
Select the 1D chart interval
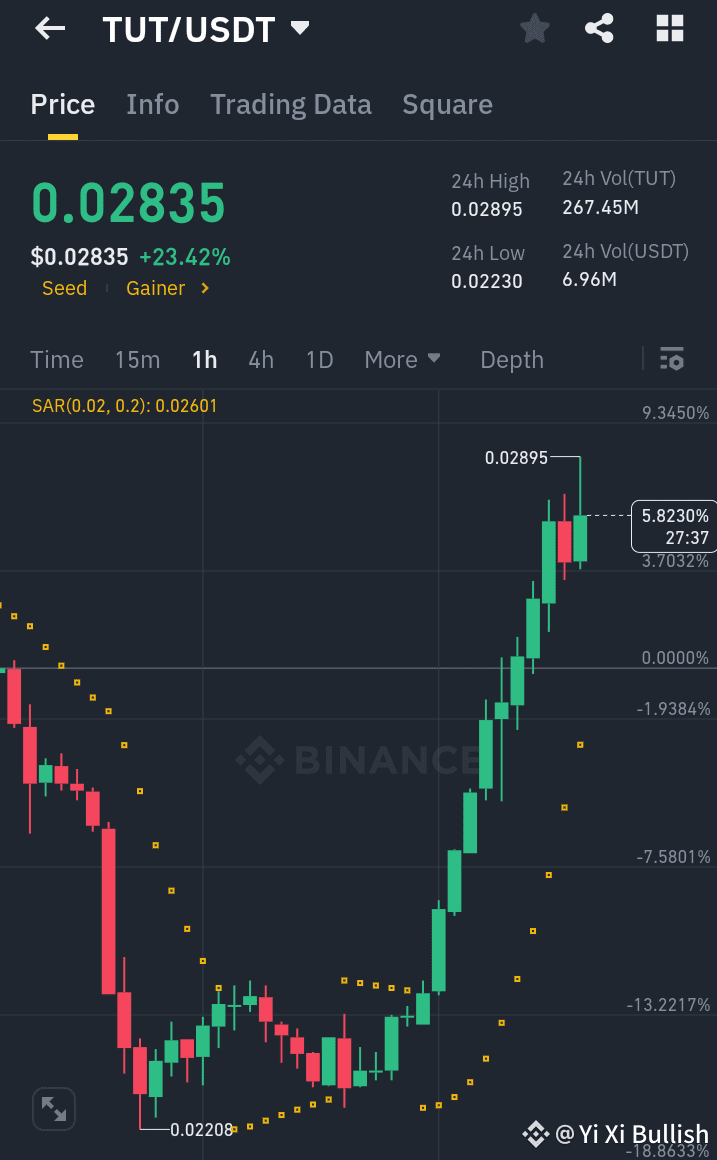(x=319, y=359)
